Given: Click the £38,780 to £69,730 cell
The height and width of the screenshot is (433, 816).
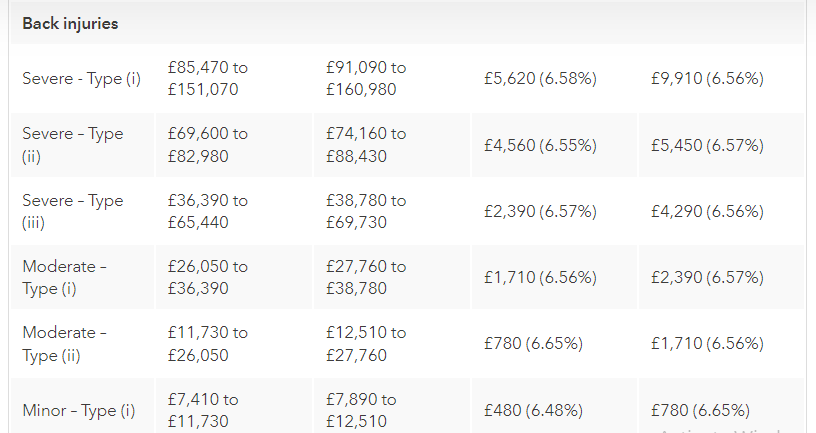Looking at the screenshot, I should (366, 211).
